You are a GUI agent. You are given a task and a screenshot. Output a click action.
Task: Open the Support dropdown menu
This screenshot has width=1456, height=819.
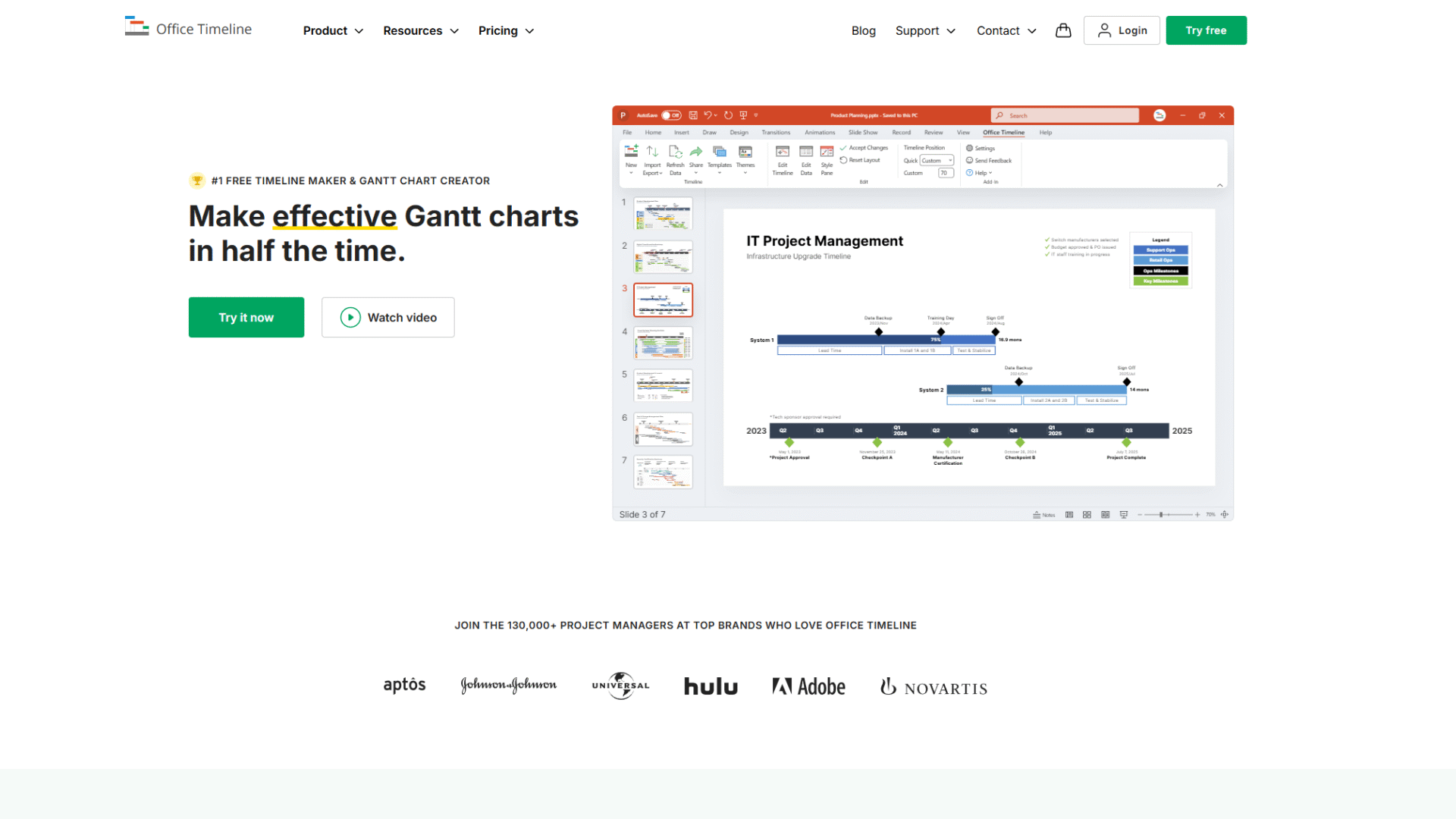(x=925, y=30)
